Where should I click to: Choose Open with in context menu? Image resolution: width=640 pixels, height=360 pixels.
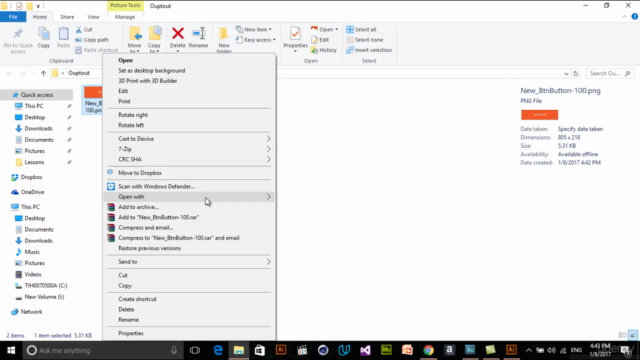click(189, 197)
